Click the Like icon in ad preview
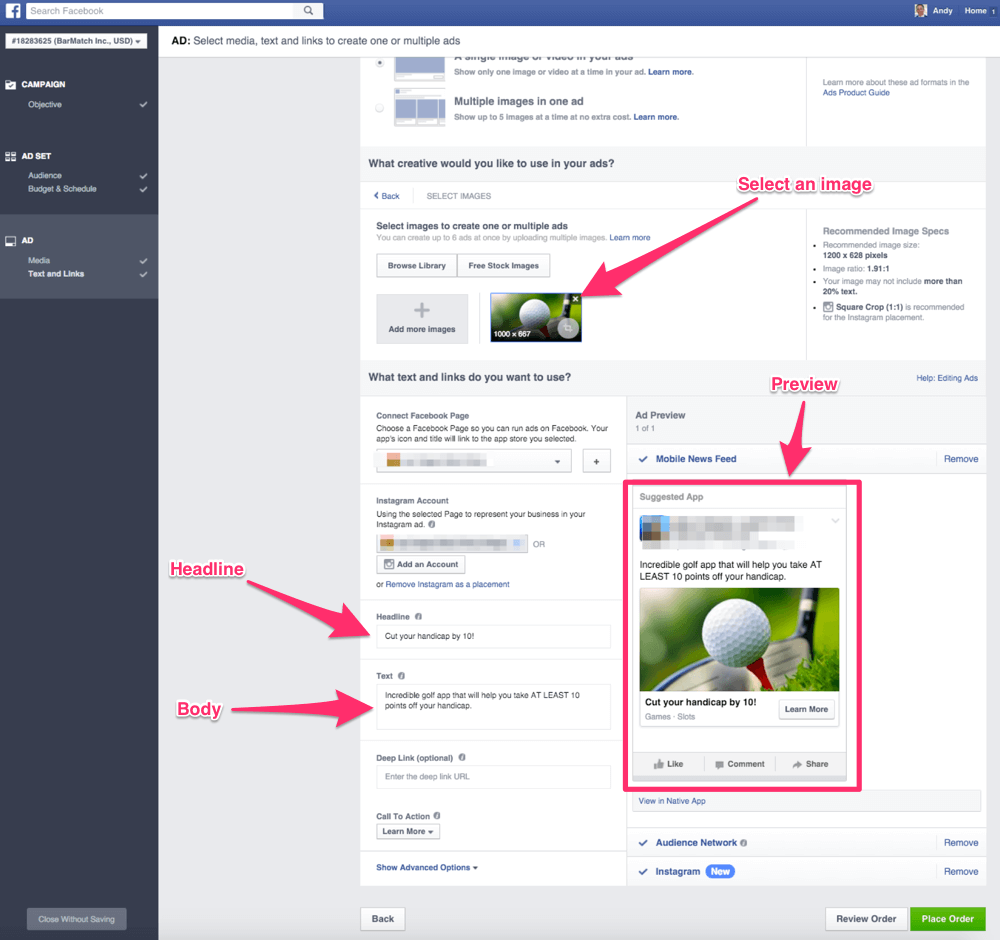 coord(660,764)
